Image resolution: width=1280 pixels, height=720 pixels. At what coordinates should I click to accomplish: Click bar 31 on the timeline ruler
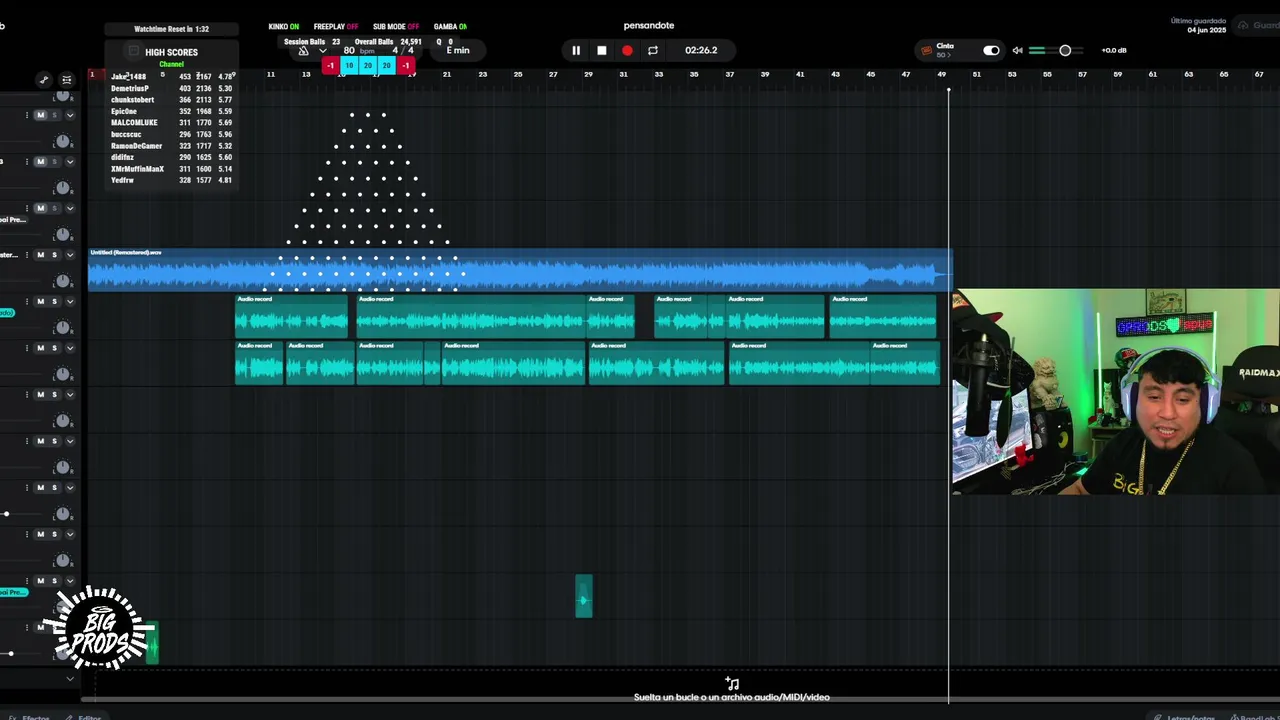623,74
